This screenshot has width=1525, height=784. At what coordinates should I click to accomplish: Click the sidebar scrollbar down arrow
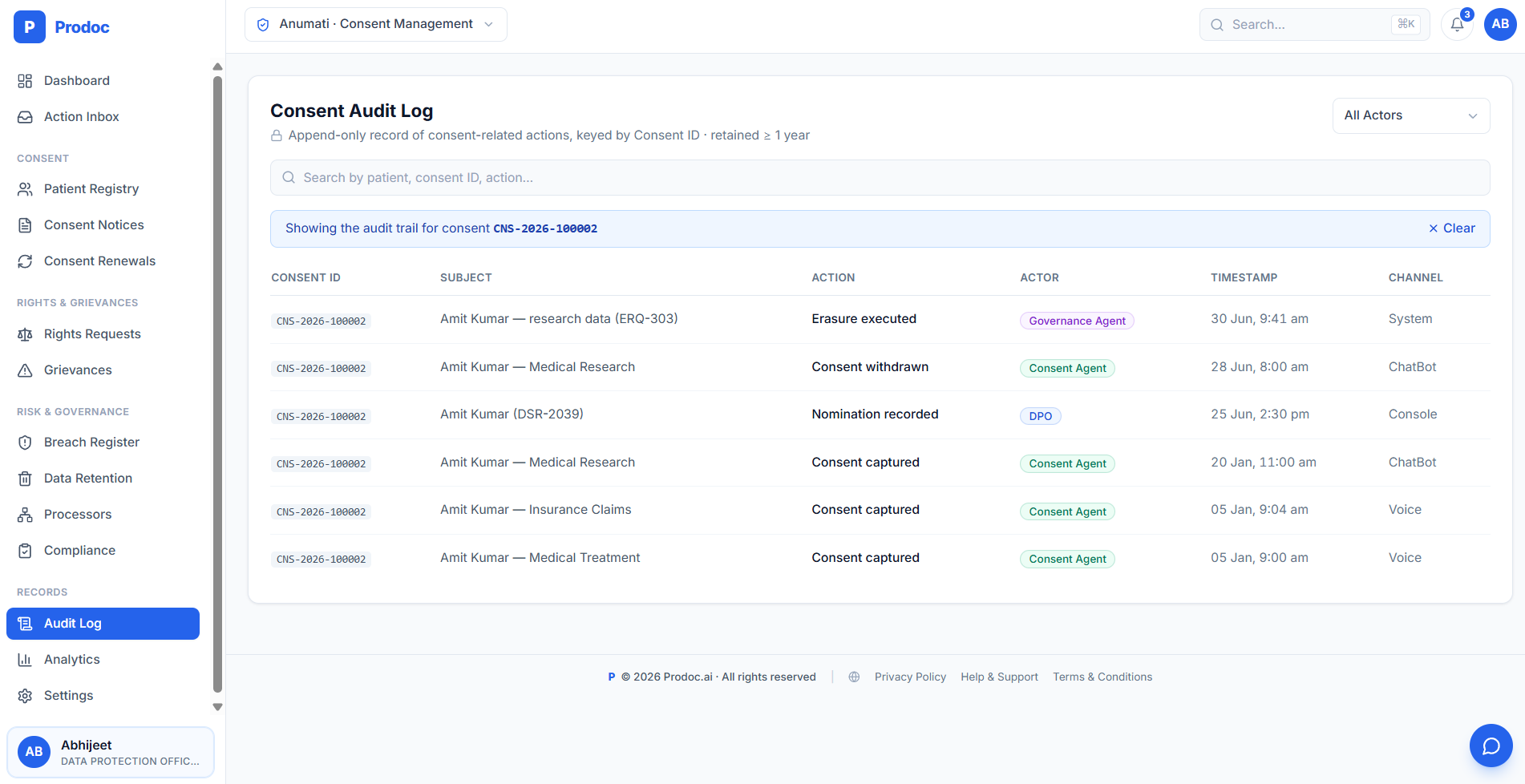coord(217,708)
